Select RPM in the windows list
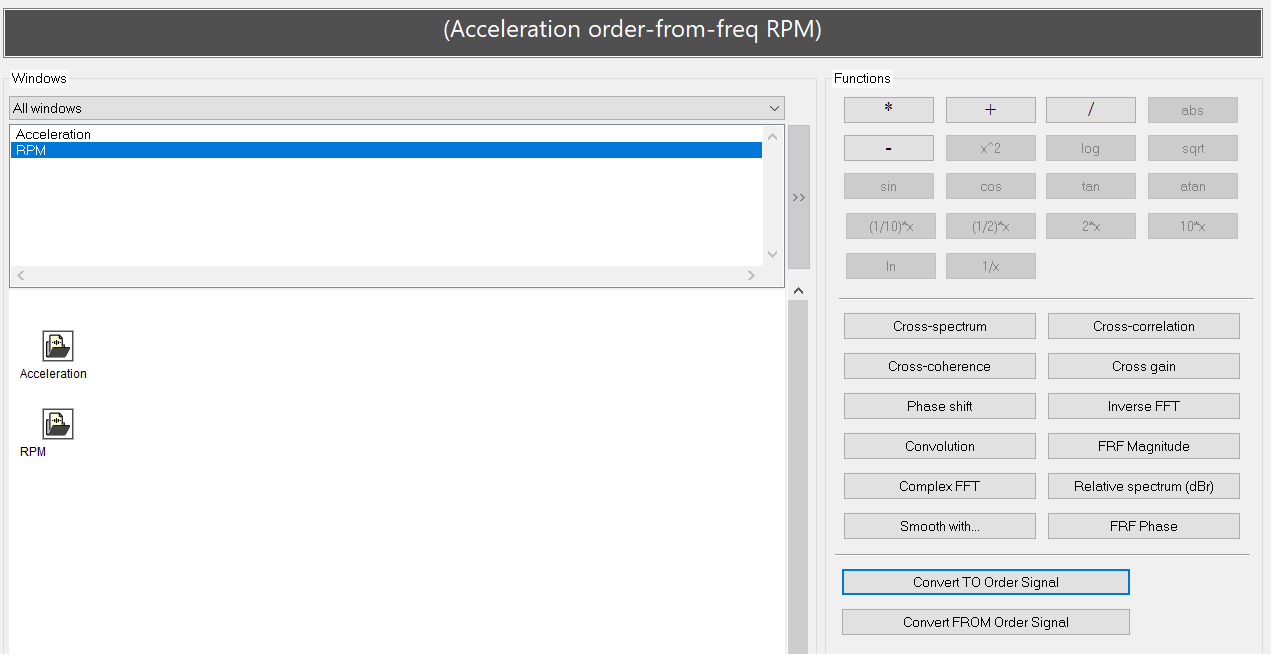1274x656 pixels. click(x=32, y=151)
